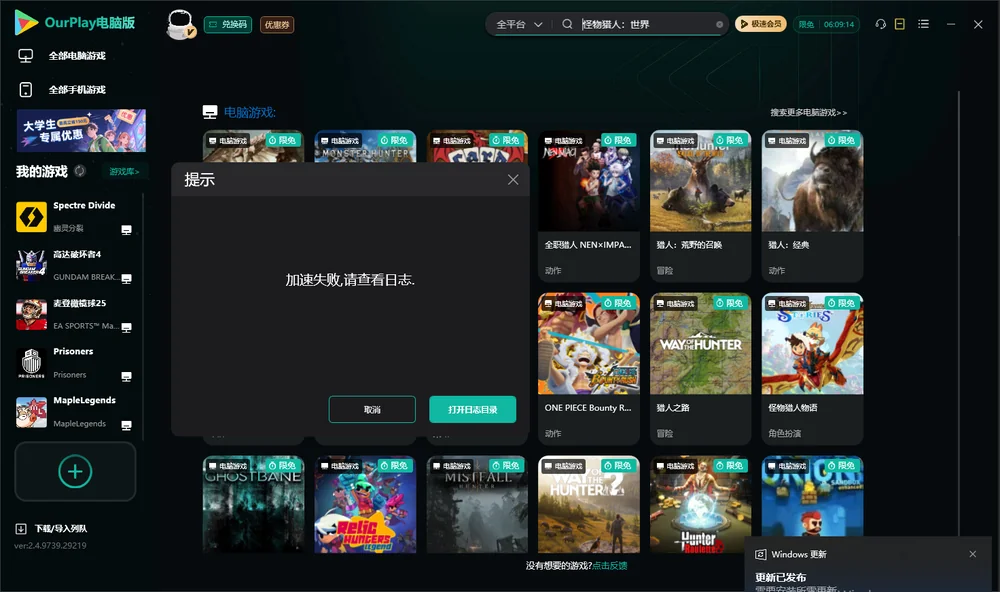The width and height of the screenshot is (1000, 592).
Task: Clear the search box text
Action: point(719,24)
